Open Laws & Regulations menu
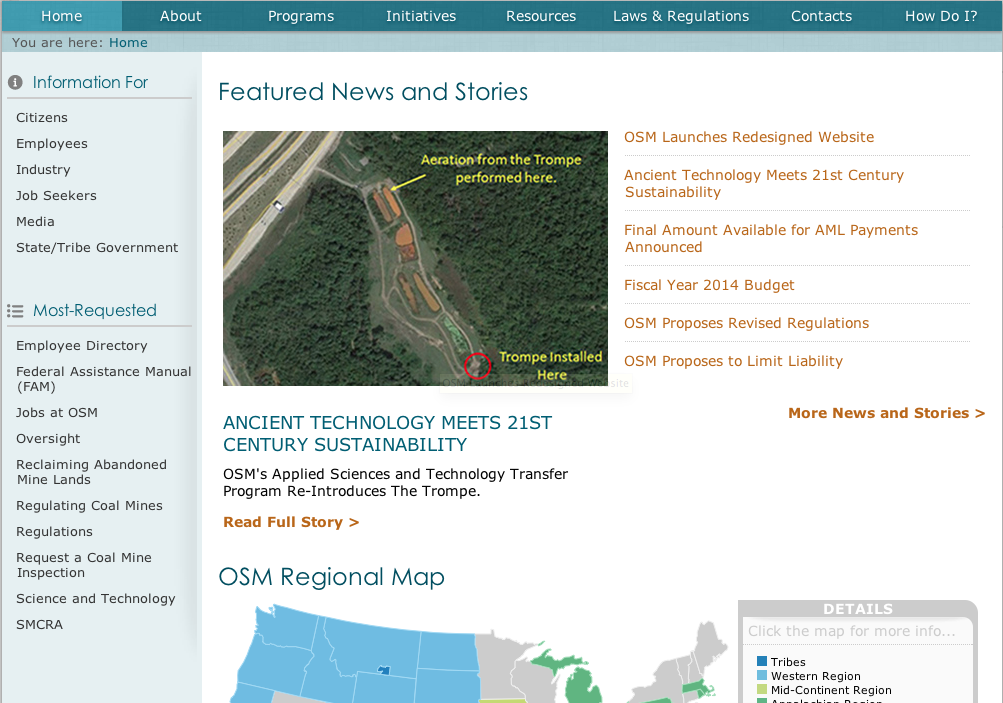The width and height of the screenshot is (1003, 703). [x=681, y=16]
